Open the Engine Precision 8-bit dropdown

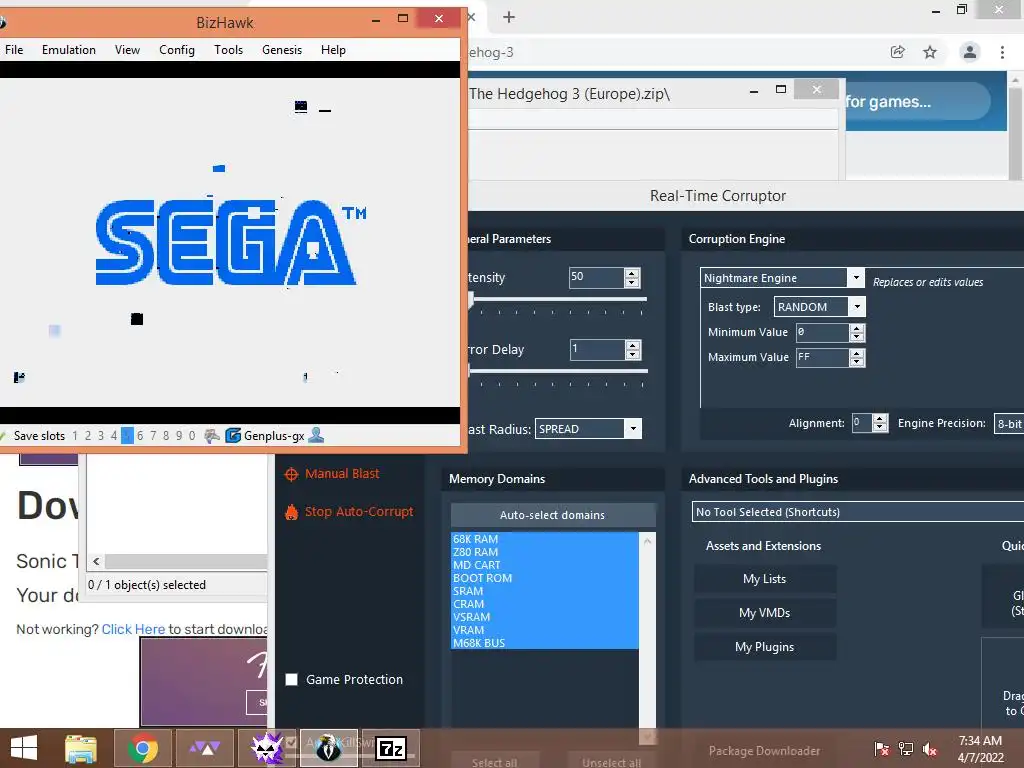[x=1008, y=424]
